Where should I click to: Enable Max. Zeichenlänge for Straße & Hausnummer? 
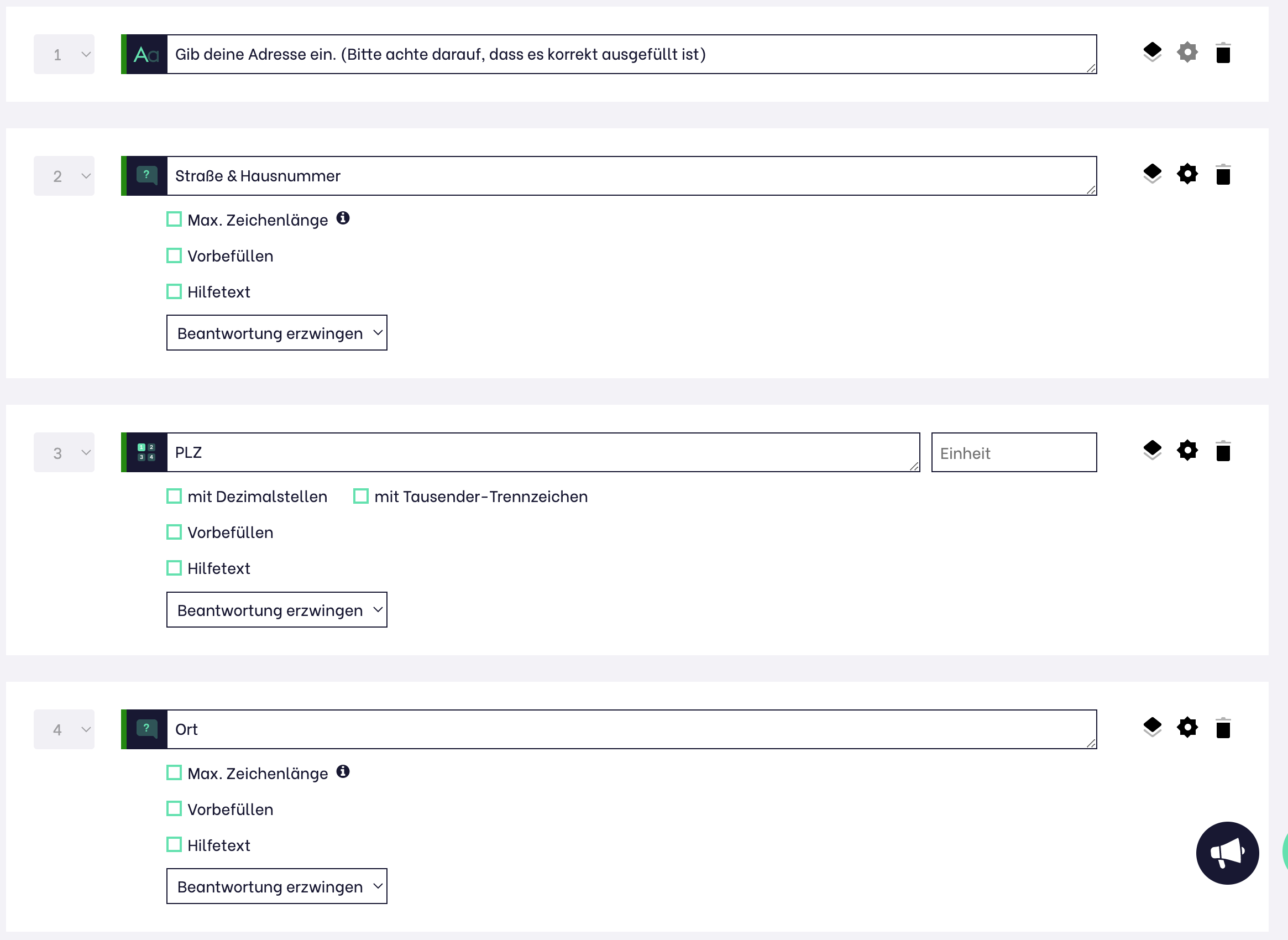[x=174, y=220]
